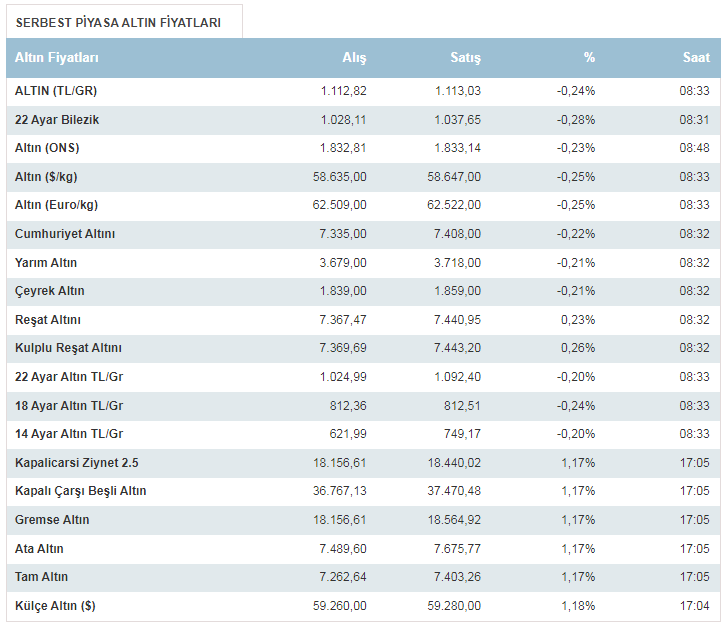Click the value 62.509,00
The height and width of the screenshot is (623, 725).
click(339, 205)
